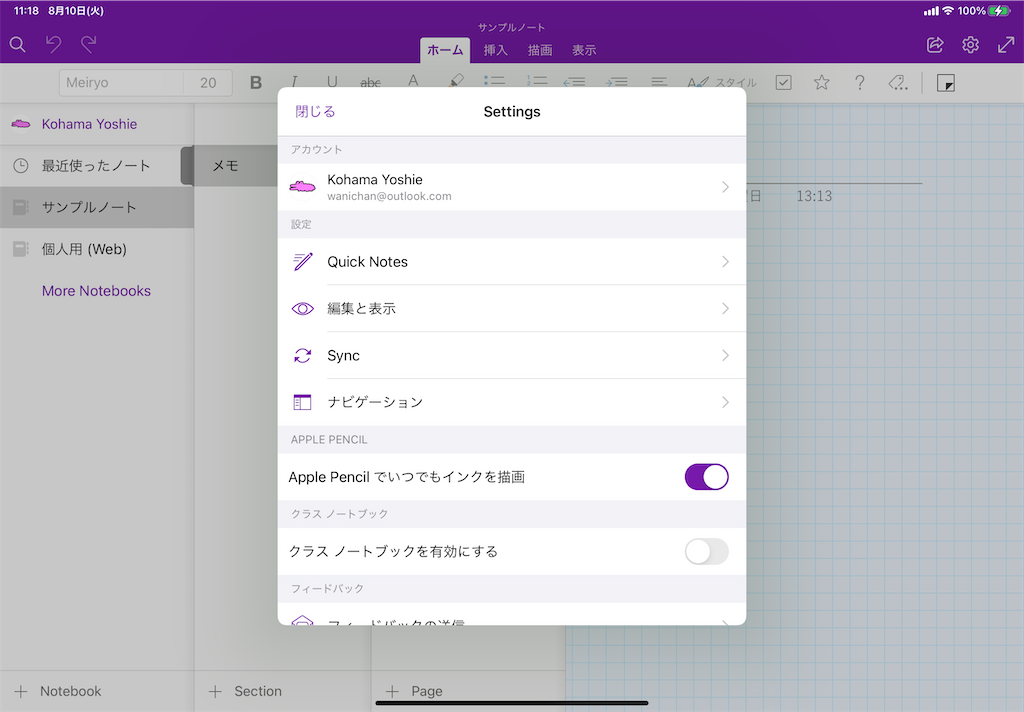The width and height of the screenshot is (1024, 712).
Task: Add a new Section
Action: (246, 691)
